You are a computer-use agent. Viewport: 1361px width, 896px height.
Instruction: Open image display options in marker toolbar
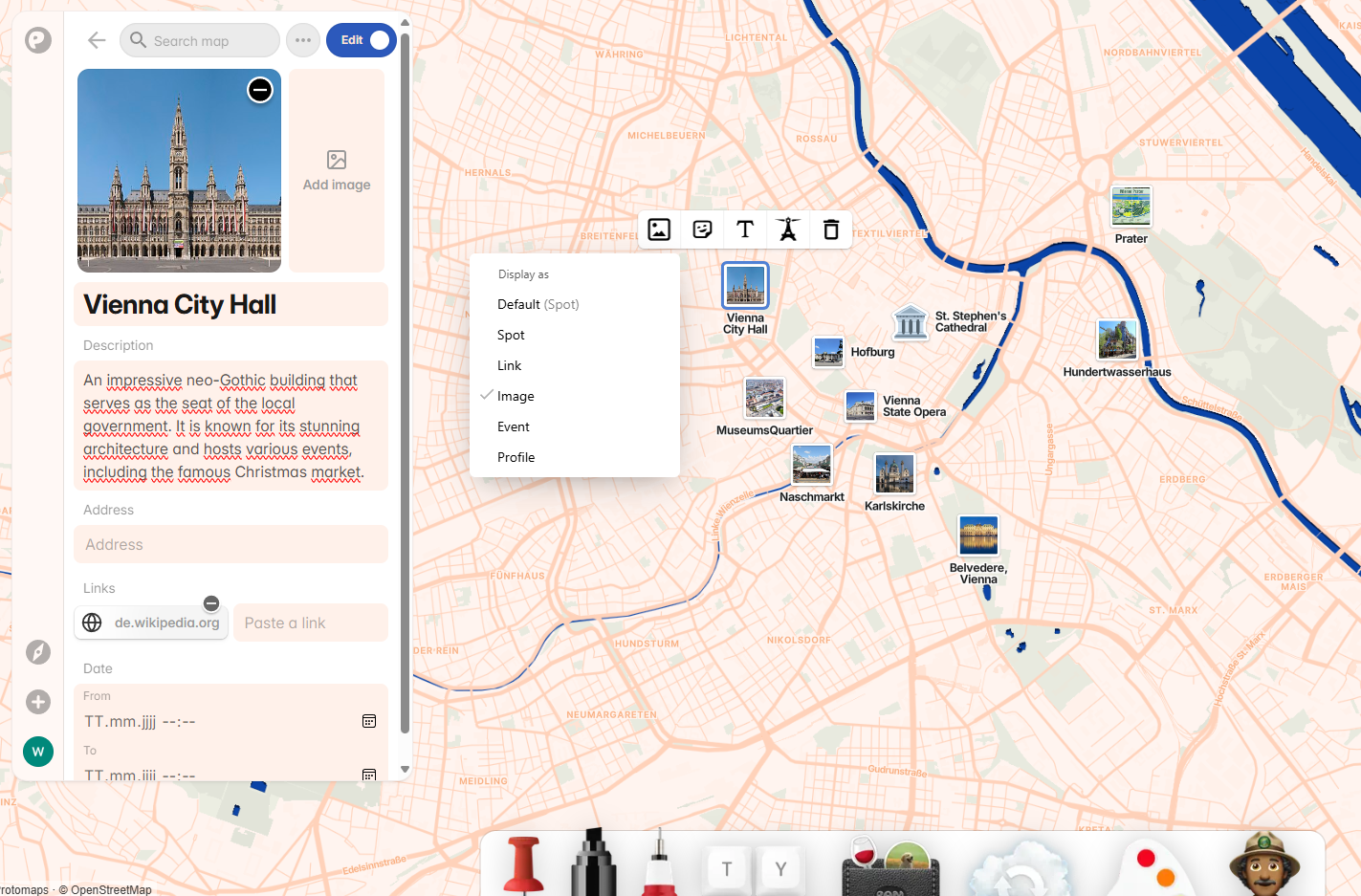click(x=659, y=229)
